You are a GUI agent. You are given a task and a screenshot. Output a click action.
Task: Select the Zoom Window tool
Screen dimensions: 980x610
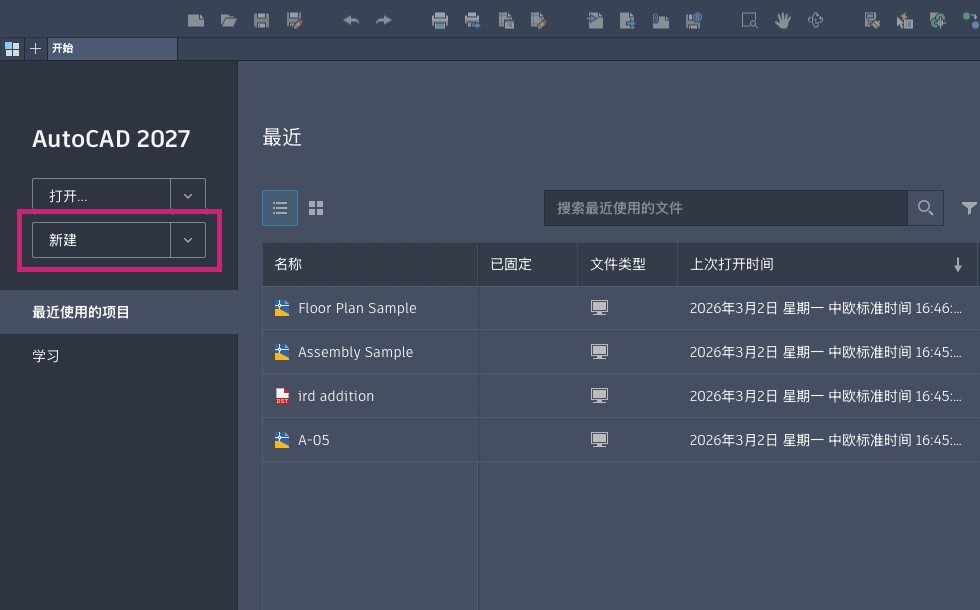tap(749, 21)
